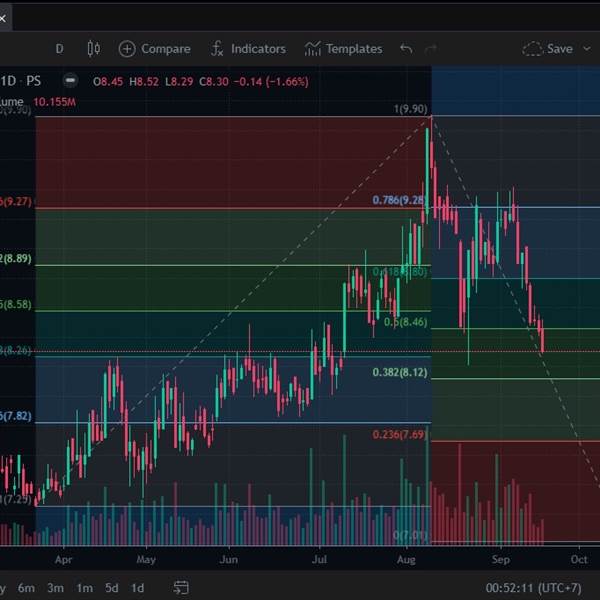
Task: Click the O8.45 open price value
Action: click(x=108, y=82)
